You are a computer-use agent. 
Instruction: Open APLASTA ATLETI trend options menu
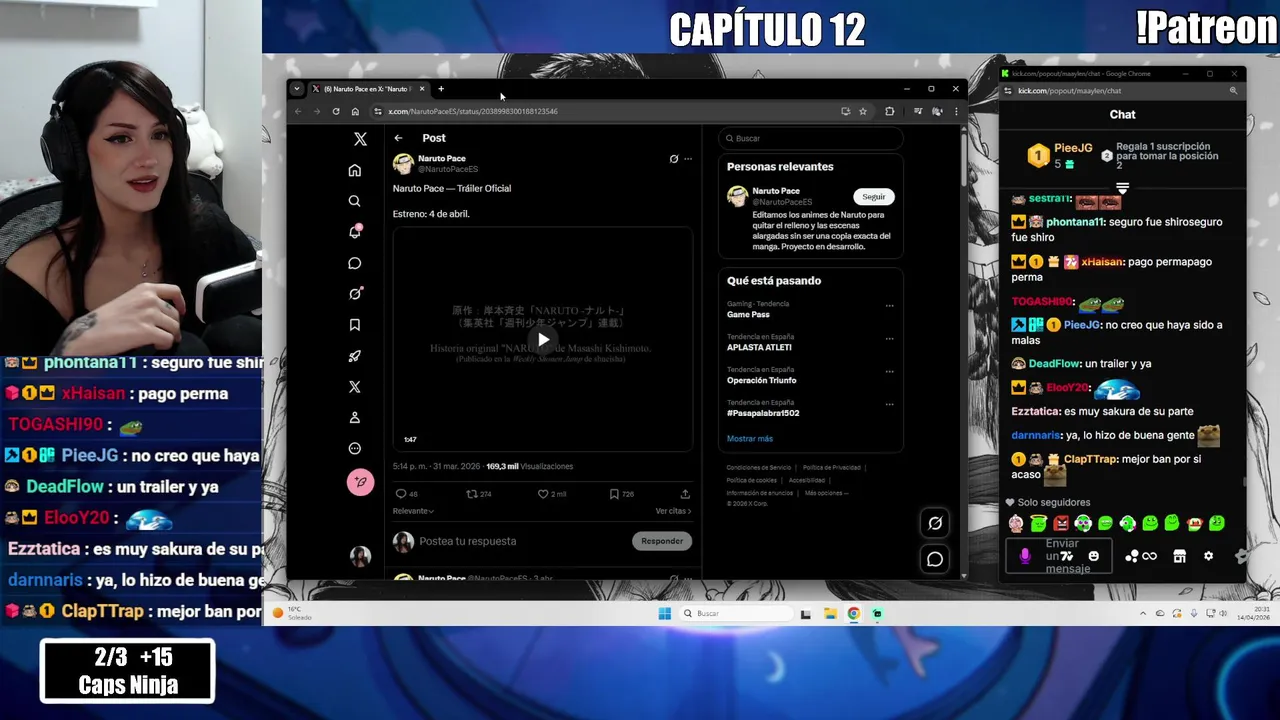click(x=889, y=339)
